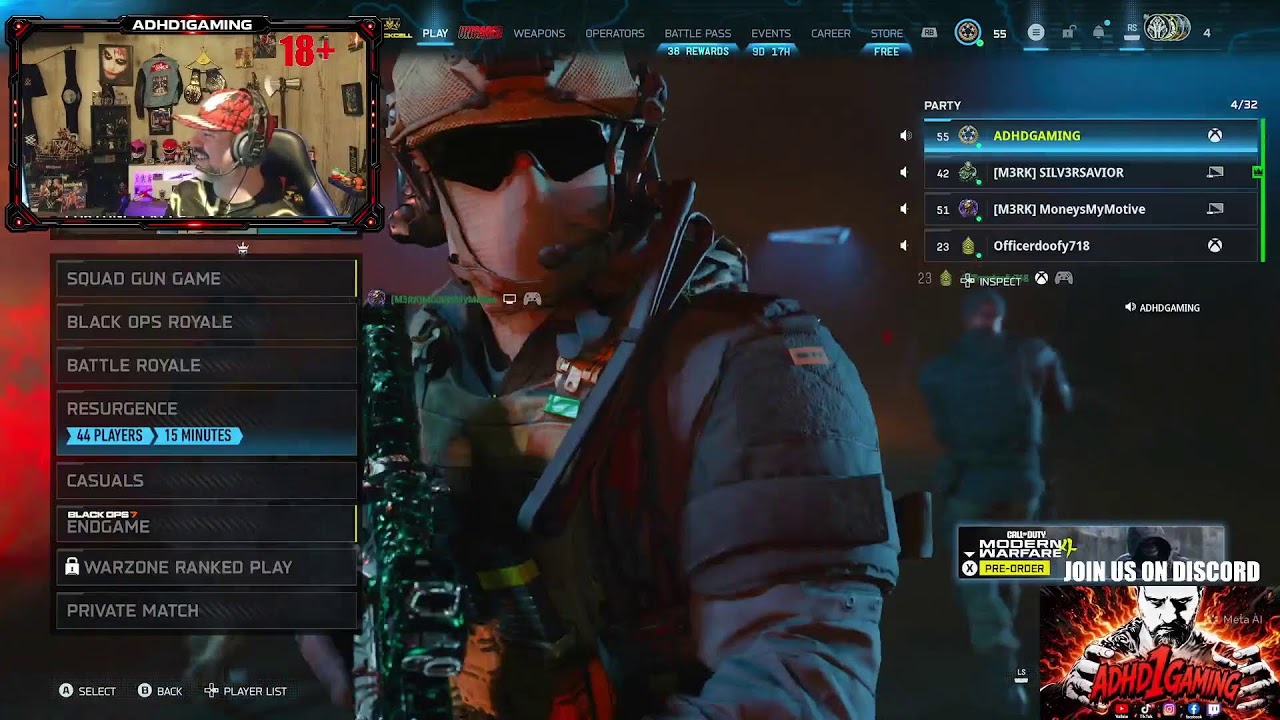Mute SILV3RSAVIOR speaker icon
1280x720 pixels.
click(904, 173)
